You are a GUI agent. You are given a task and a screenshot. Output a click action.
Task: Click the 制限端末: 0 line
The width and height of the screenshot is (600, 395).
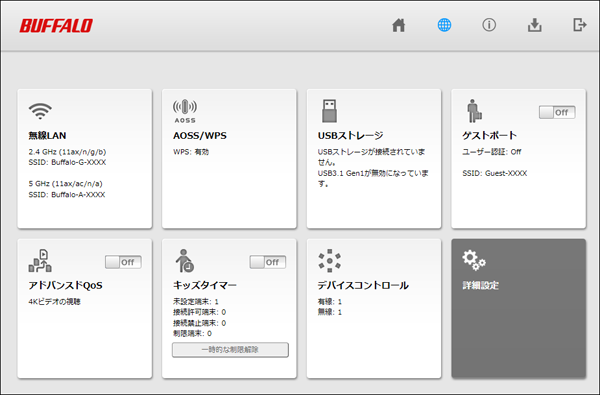(192, 334)
